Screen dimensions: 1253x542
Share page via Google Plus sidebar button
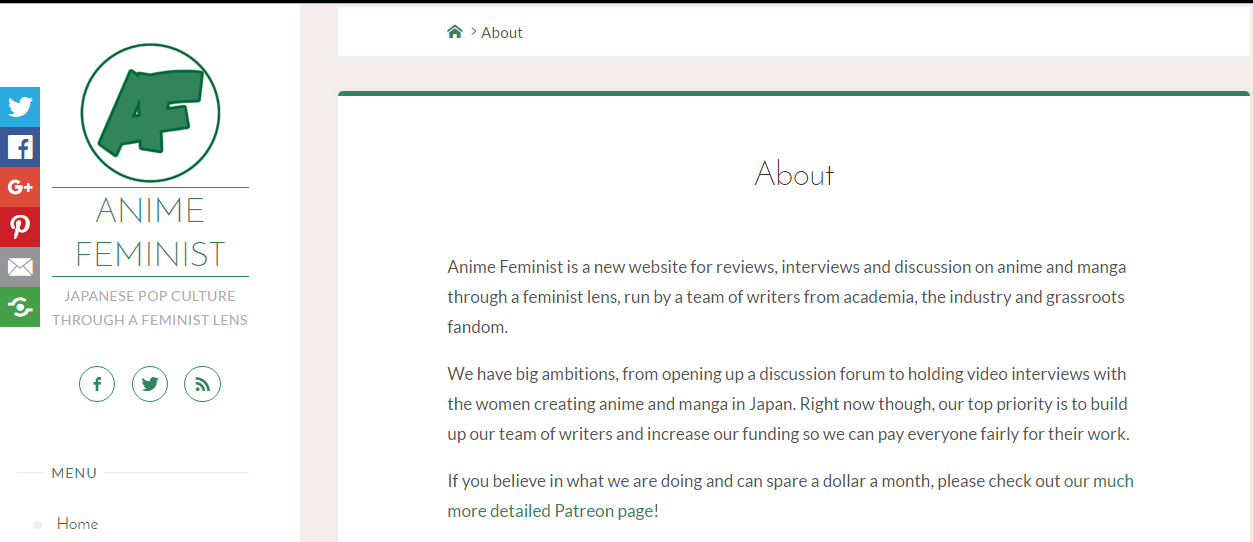coord(20,187)
